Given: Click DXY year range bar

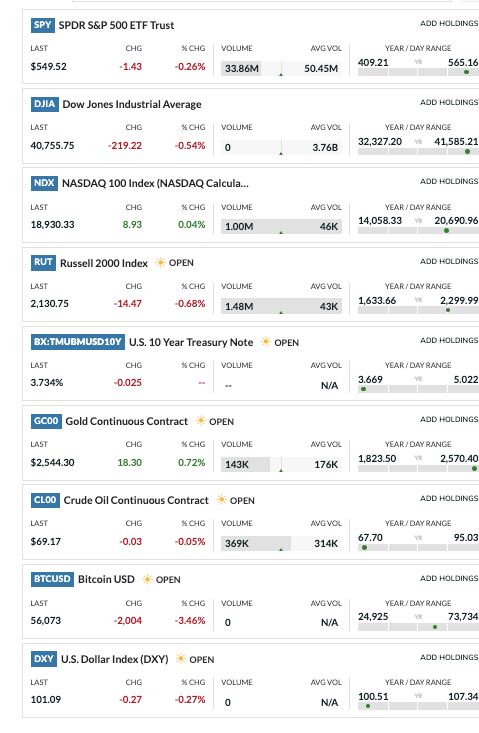Looking at the screenshot, I should click(418, 706).
